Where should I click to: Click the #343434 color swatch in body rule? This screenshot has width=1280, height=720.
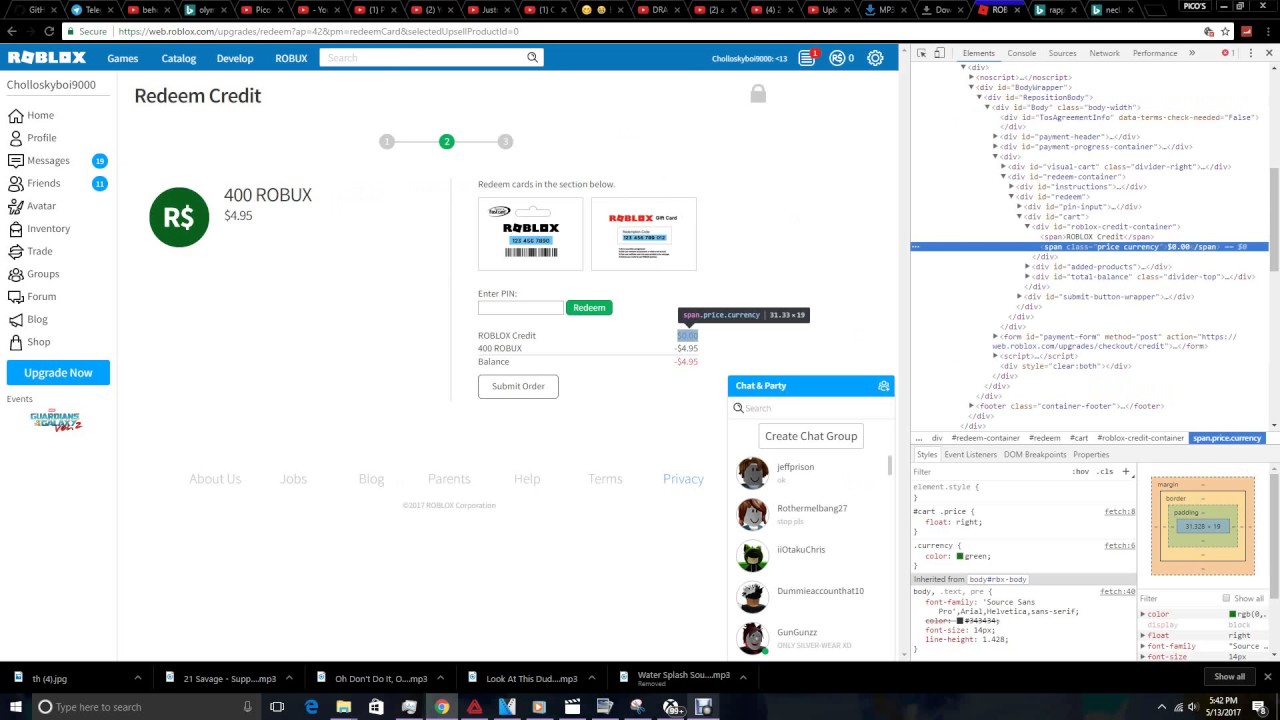(x=960, y=621)
